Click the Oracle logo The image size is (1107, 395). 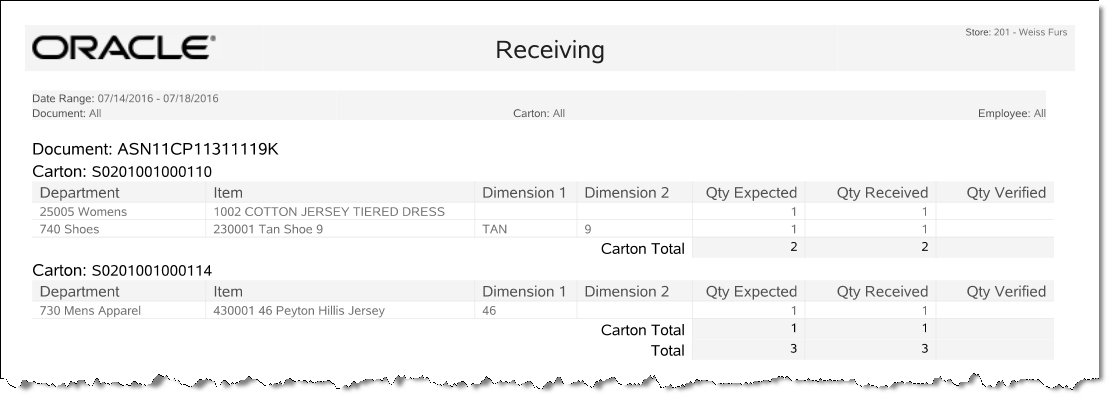coord(124,48)
